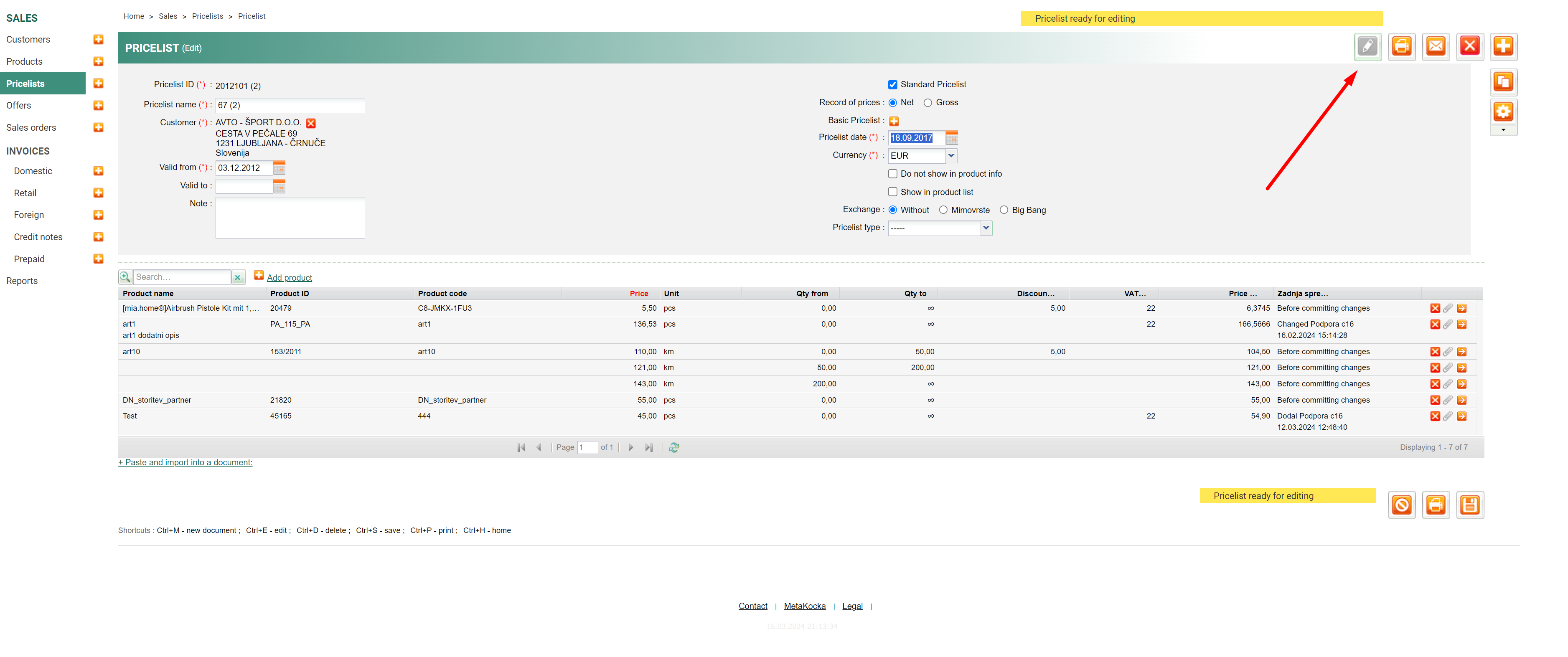Delete the Test product row

point(1435,417)
